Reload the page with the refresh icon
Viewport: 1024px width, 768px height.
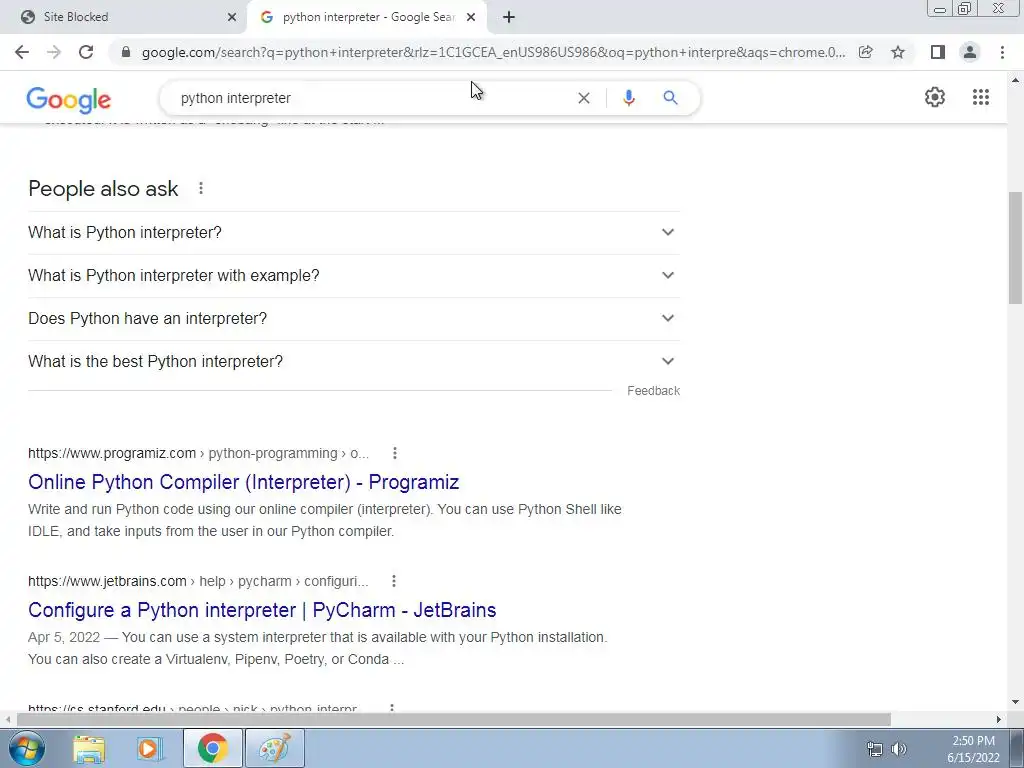coord(86,52)
